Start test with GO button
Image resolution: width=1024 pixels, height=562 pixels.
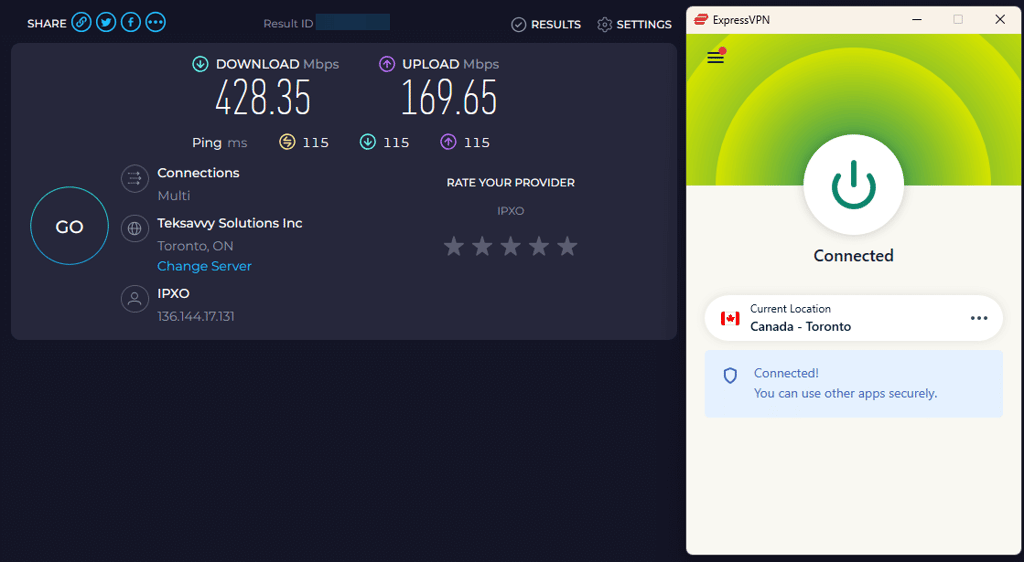(x=69, y=226)
